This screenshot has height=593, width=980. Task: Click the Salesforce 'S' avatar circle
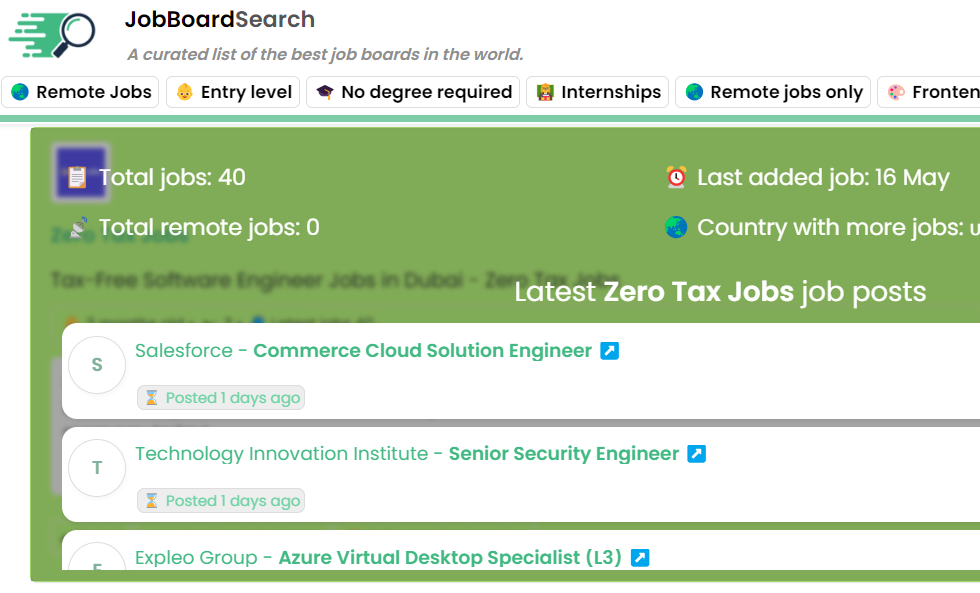click(x=97, y=365)
